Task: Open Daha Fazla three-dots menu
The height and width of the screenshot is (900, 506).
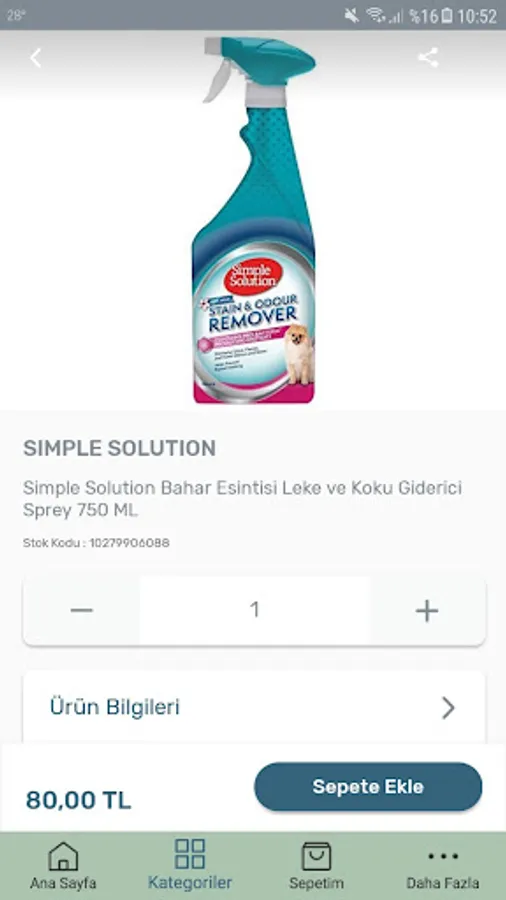Action: coord(442,856)
